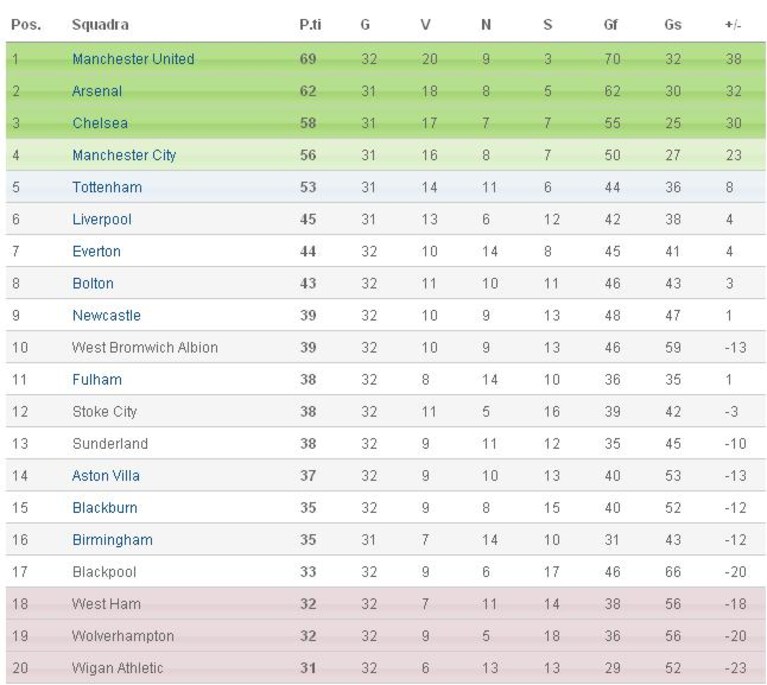Open the Fulham team link
767x685 pixels.
pos(97,380)
